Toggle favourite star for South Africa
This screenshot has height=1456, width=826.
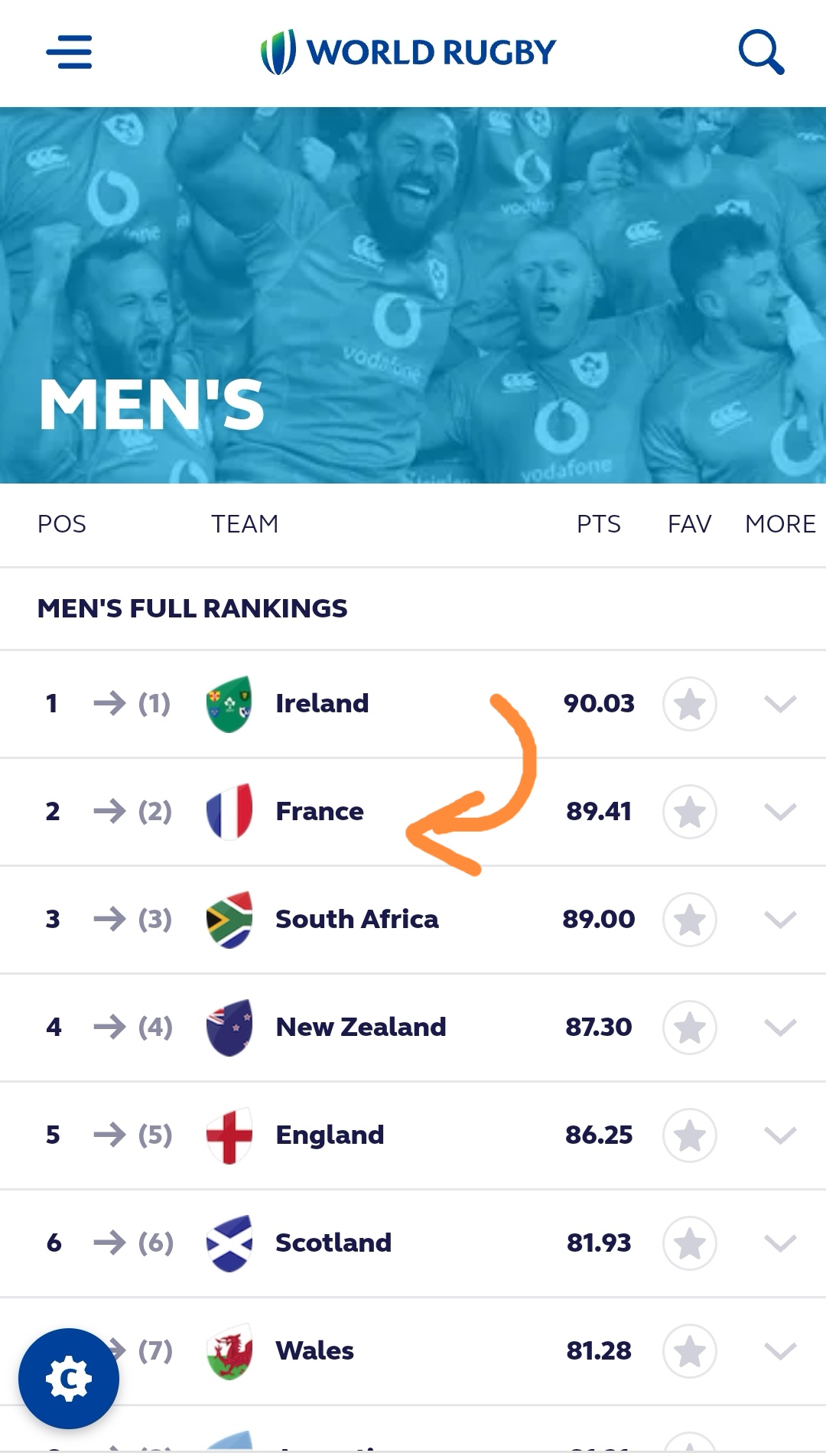click(690, 920)
